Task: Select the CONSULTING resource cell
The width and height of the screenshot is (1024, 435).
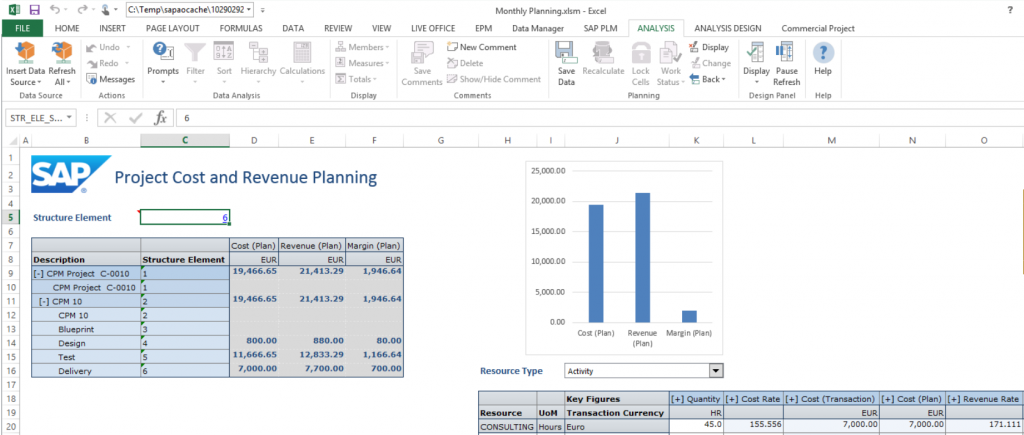Action: pyautogui.click(x=507, y=427)
